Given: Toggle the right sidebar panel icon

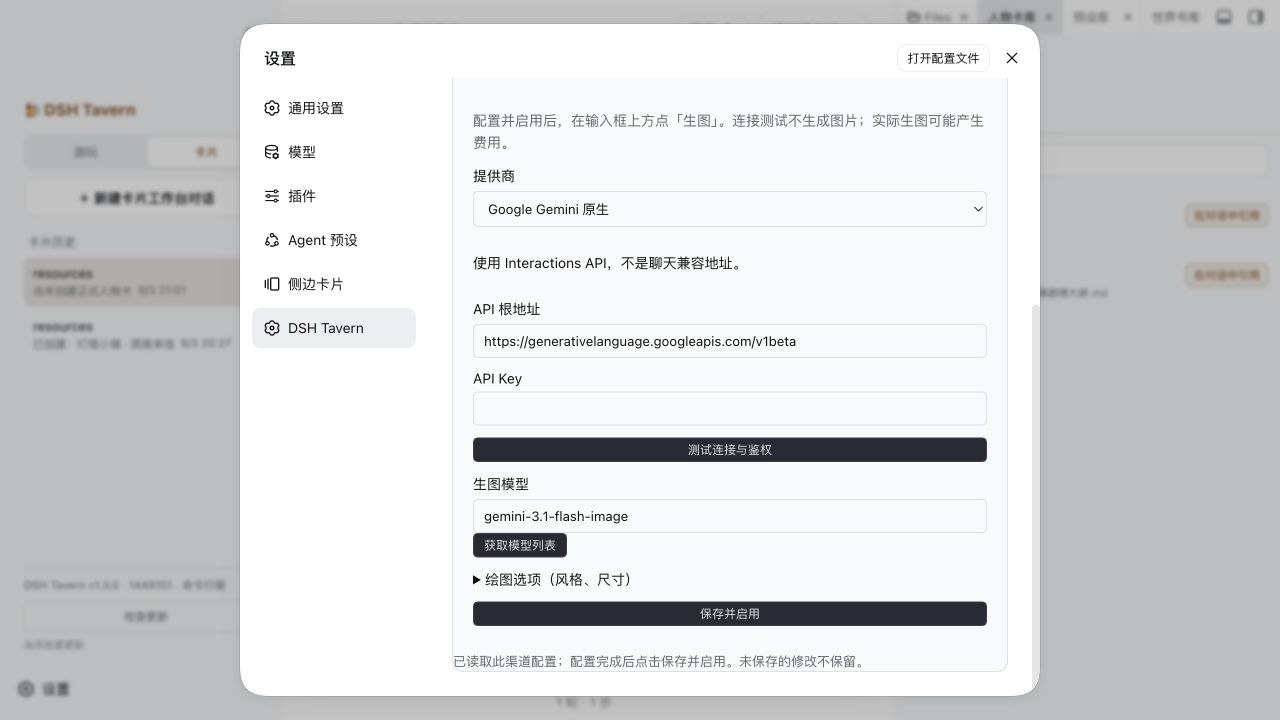Looking at the screenshot, I should pos(1256,17).
